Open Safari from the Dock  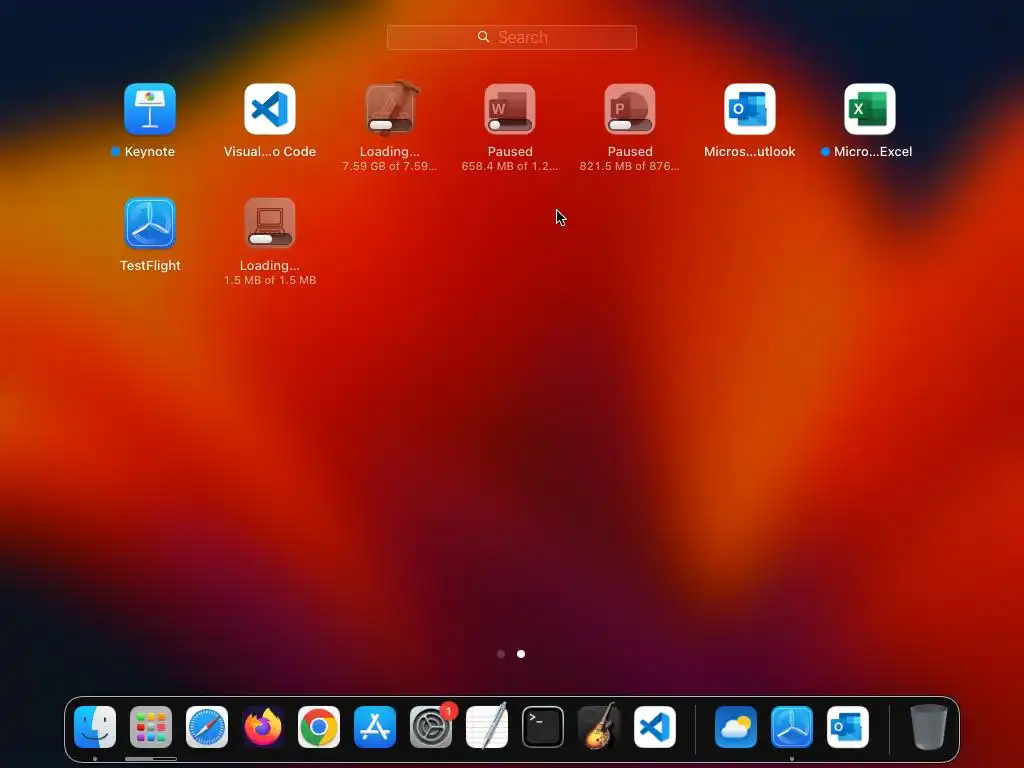coord(207,727)
